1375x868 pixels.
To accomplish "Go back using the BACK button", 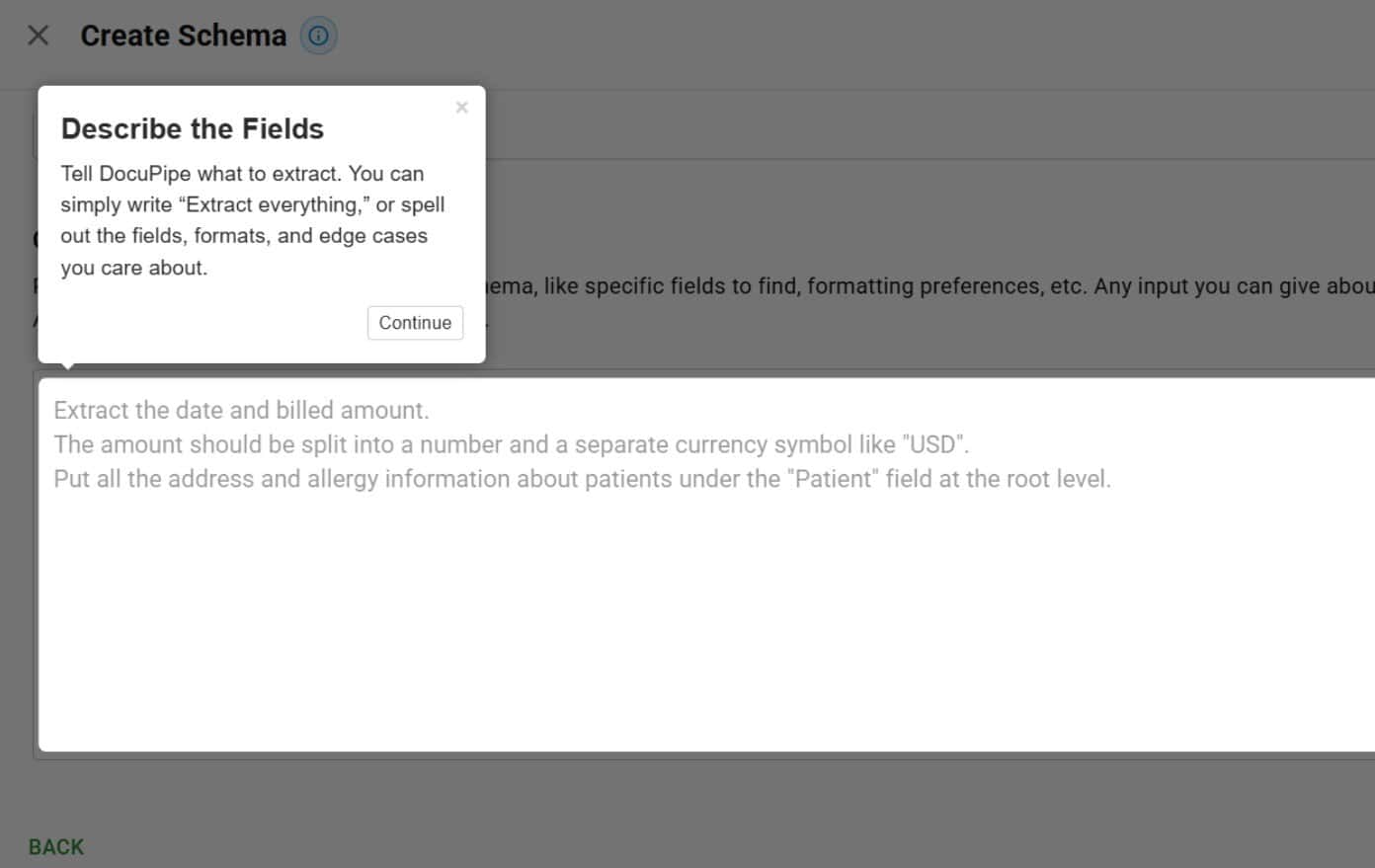I will 56,846.
